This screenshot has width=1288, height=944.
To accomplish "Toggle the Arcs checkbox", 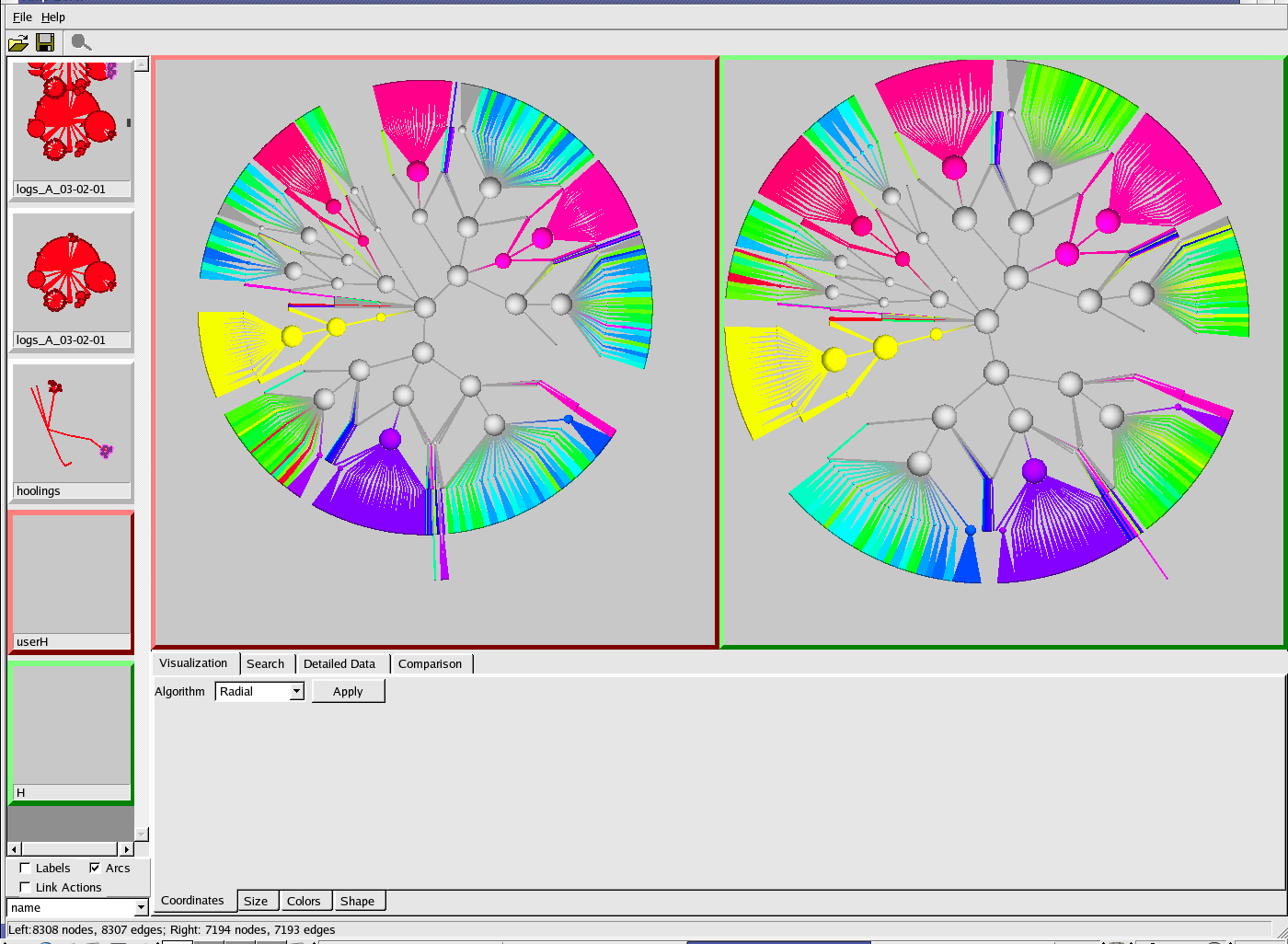I will (95, 868).
